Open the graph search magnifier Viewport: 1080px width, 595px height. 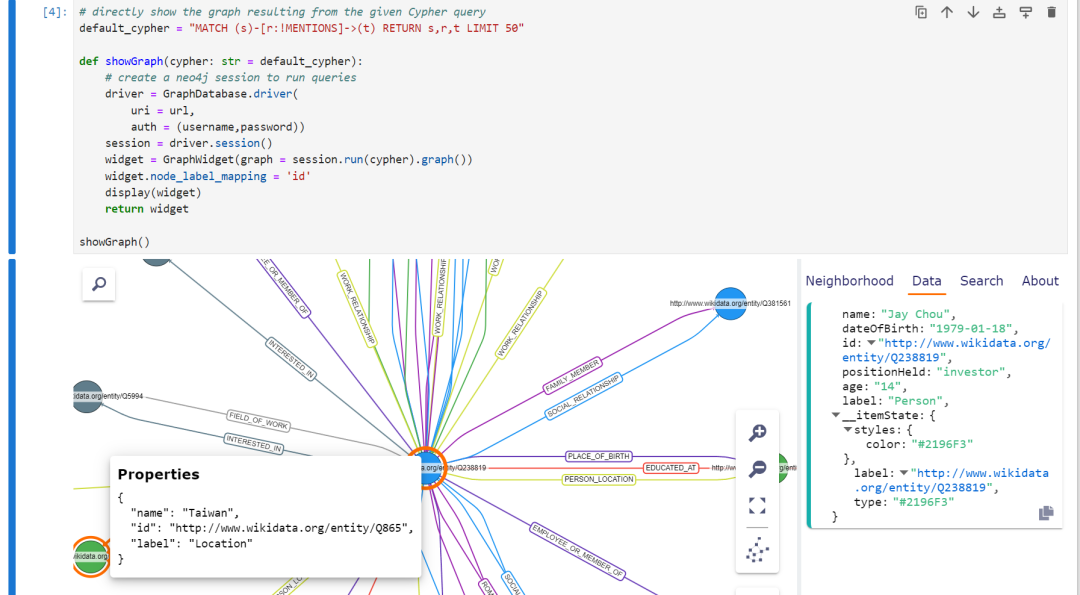[x=99, y=284]
